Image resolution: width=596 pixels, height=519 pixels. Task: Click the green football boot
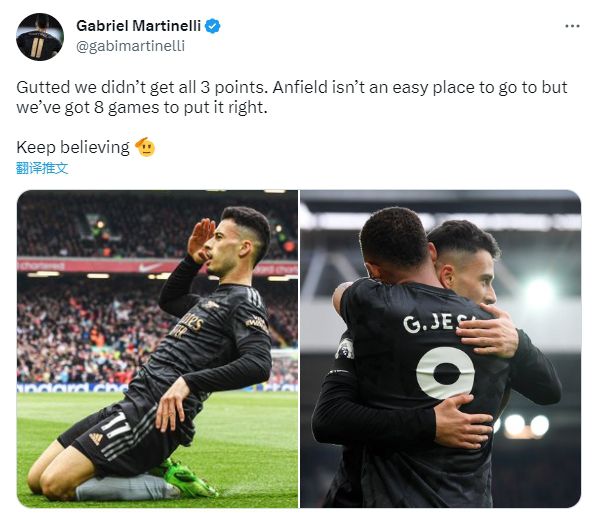click(x=186, y=479)
